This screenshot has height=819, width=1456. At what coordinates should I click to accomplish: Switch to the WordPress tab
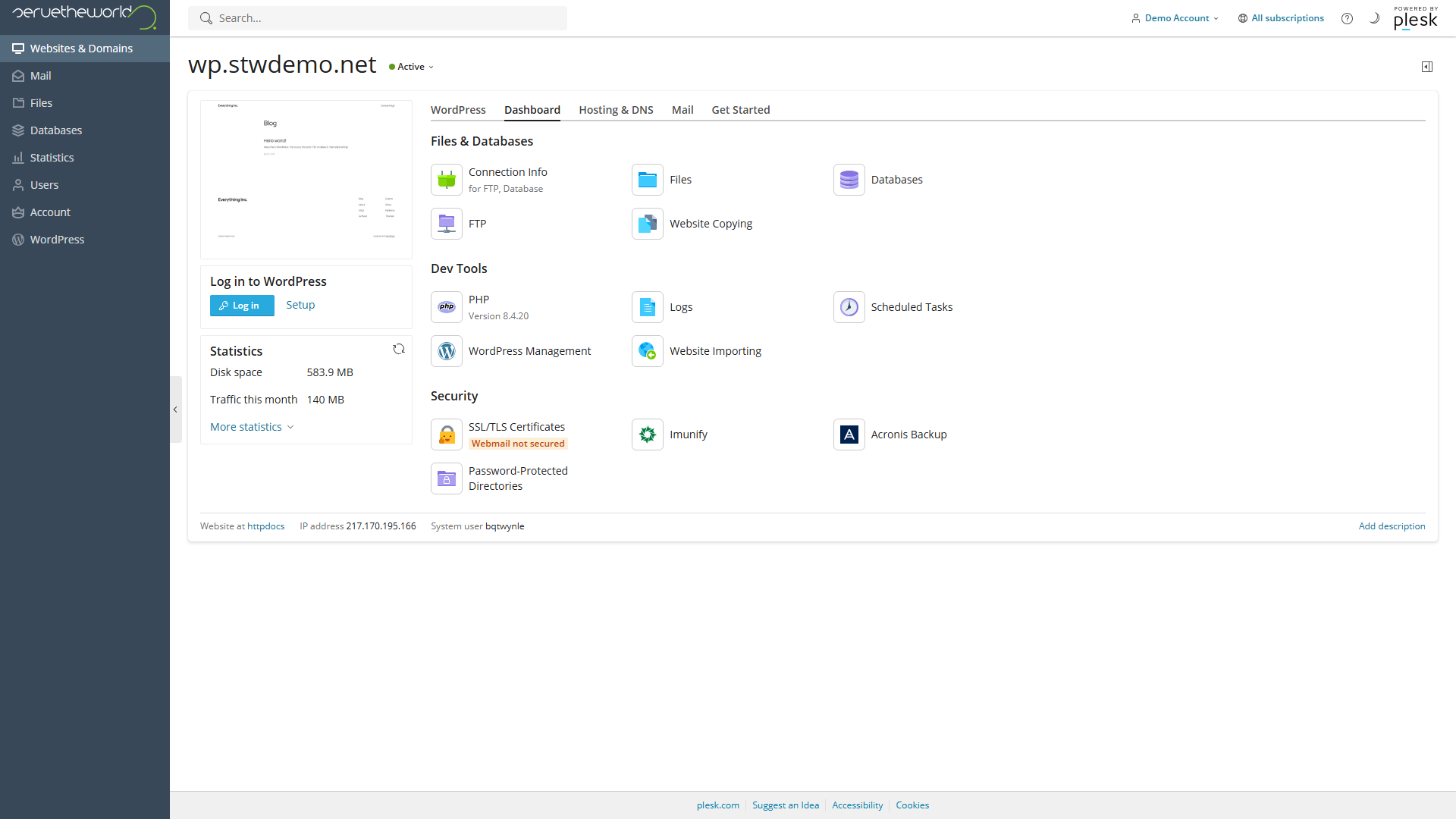tap(458, 110)
